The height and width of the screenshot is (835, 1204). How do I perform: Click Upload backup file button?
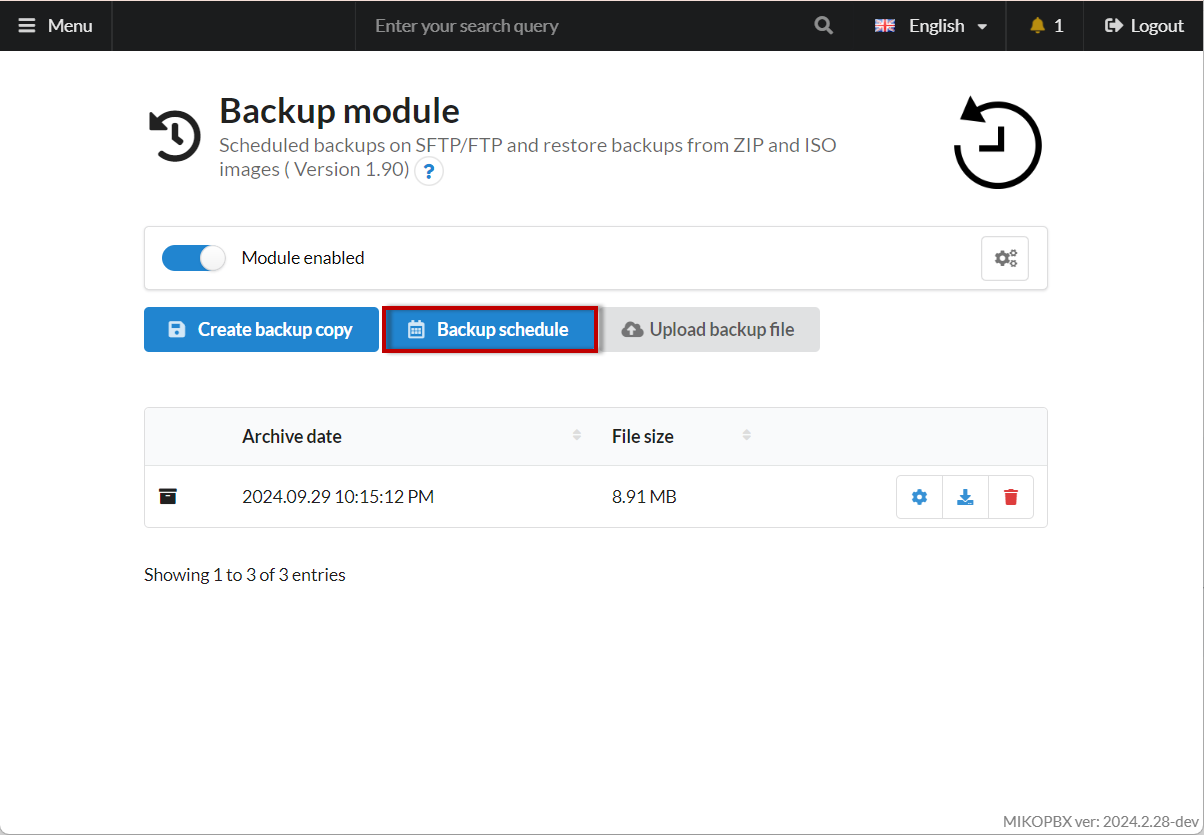(x=709, y=329)
